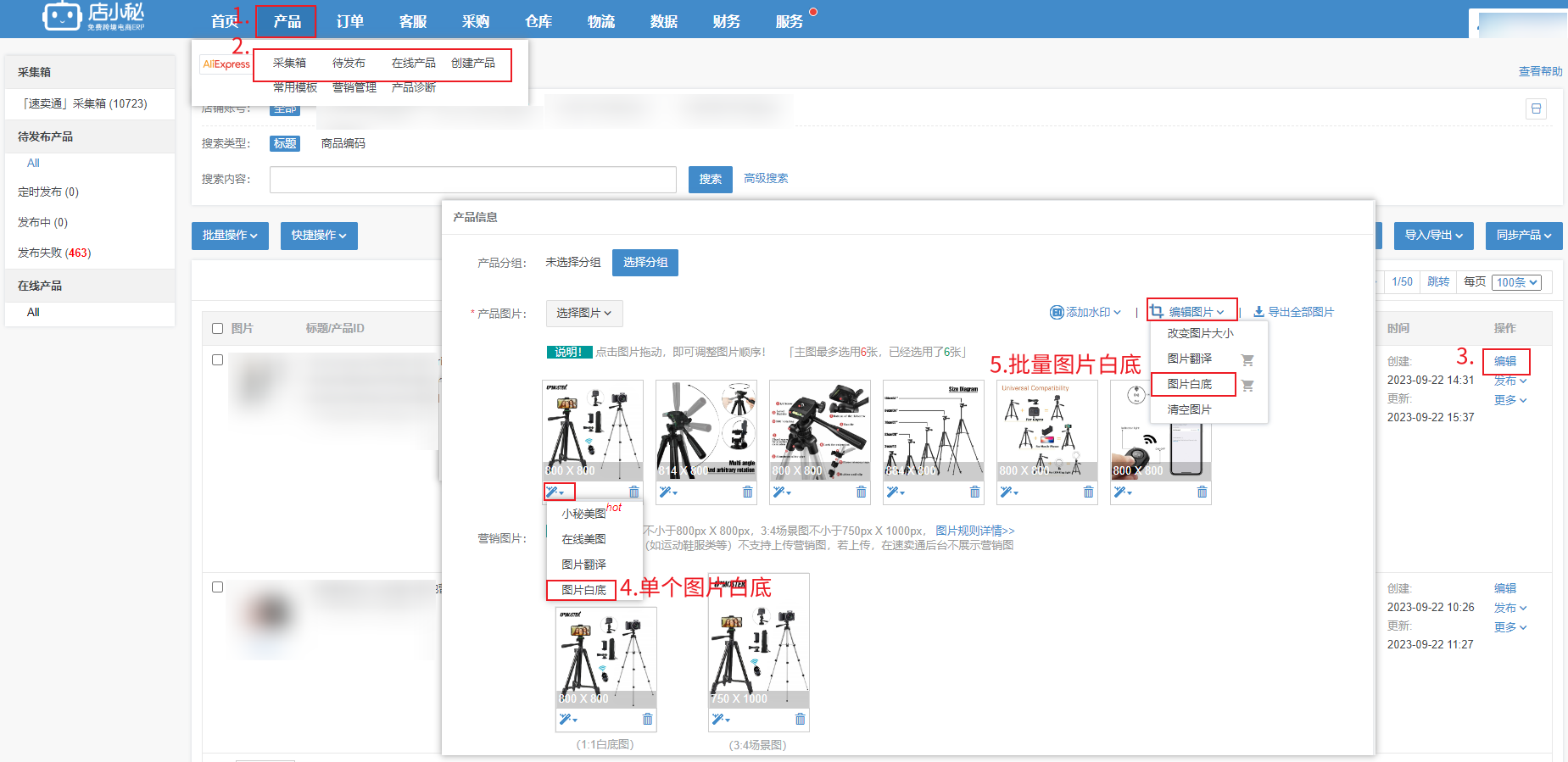Delete the multi-angle rotation image

pos(747,492)
